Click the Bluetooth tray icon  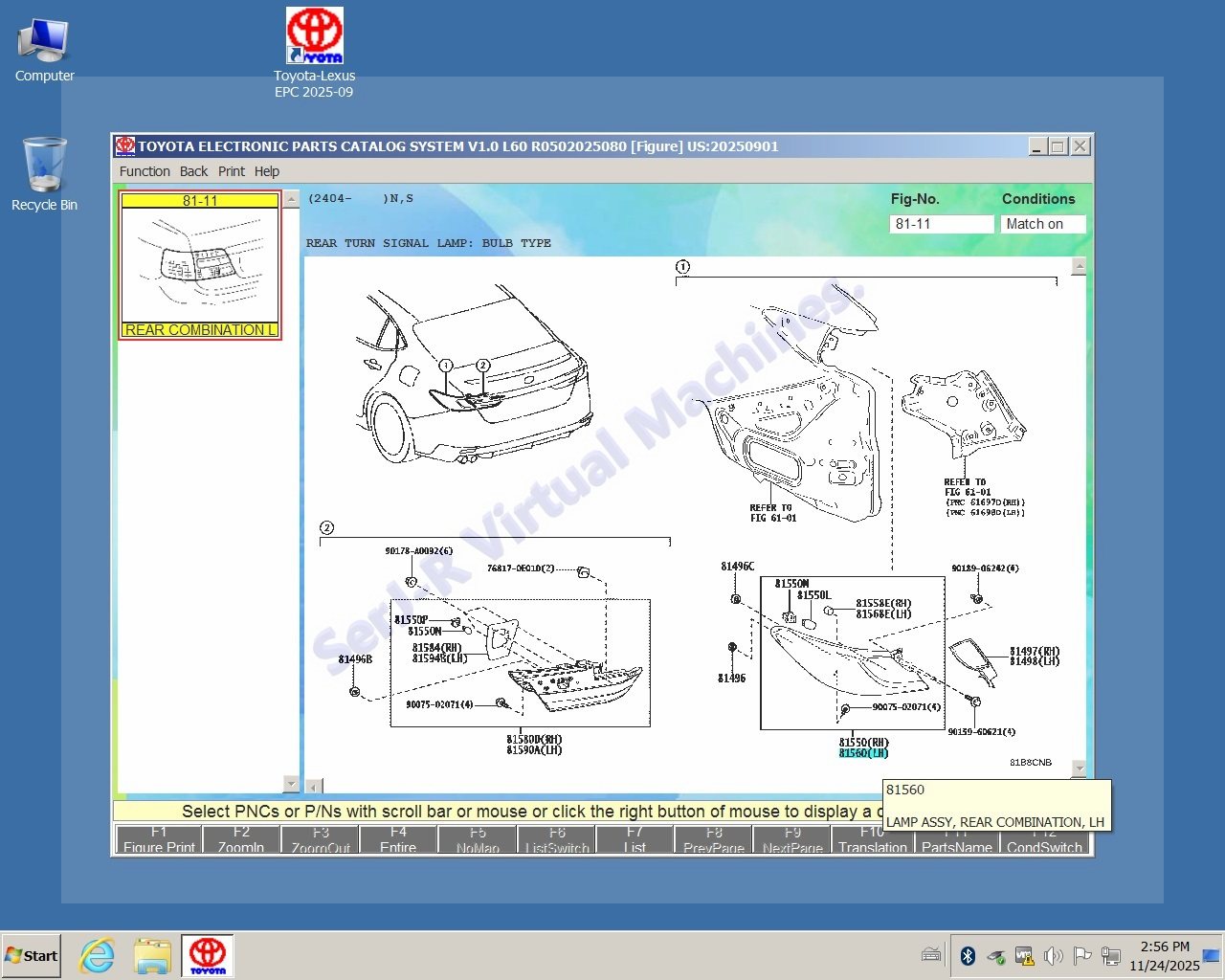pos(968,955)
